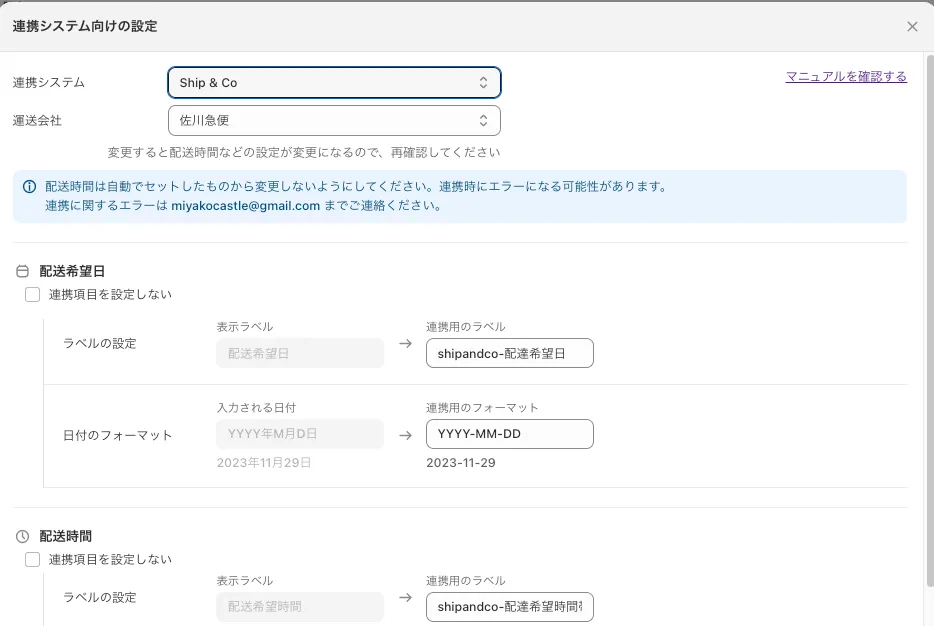Tick 連携項目を設定しない under 配送希望日

[x=33, y=294]
